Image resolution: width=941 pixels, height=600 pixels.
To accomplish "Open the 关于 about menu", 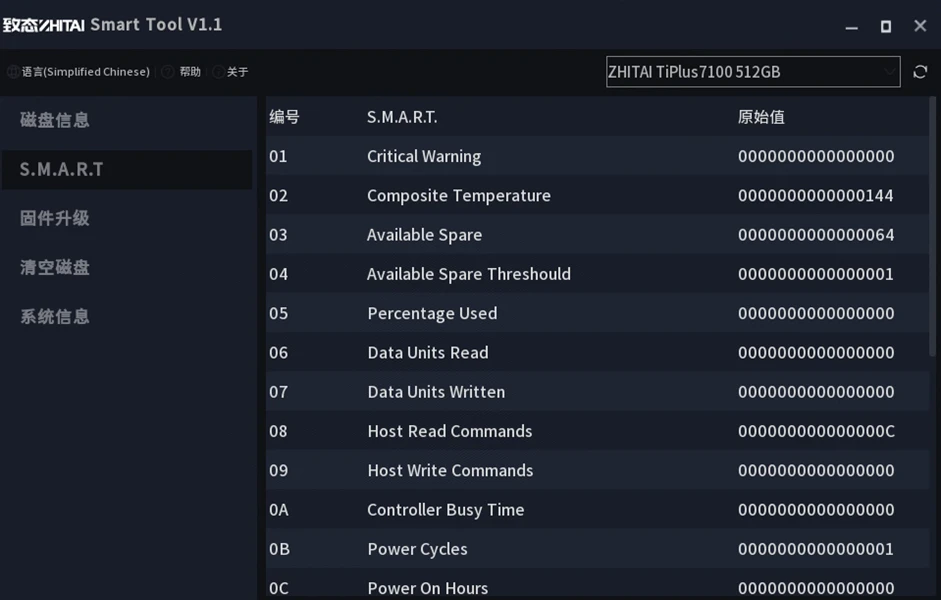I will [237, 72].
